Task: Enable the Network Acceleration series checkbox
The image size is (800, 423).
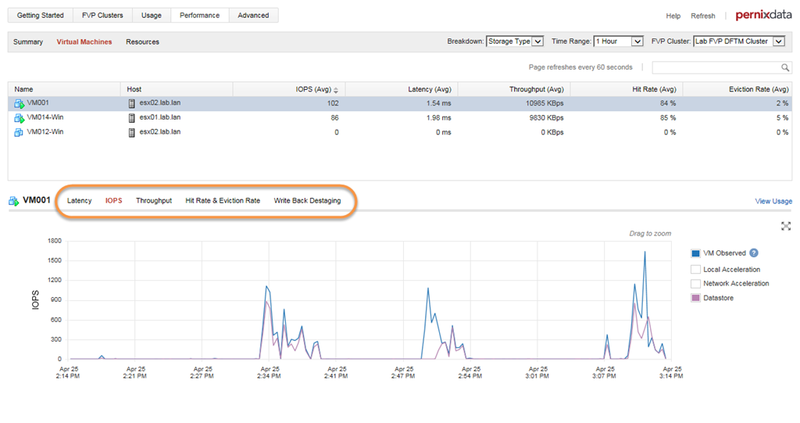Action: pos(695,284)
